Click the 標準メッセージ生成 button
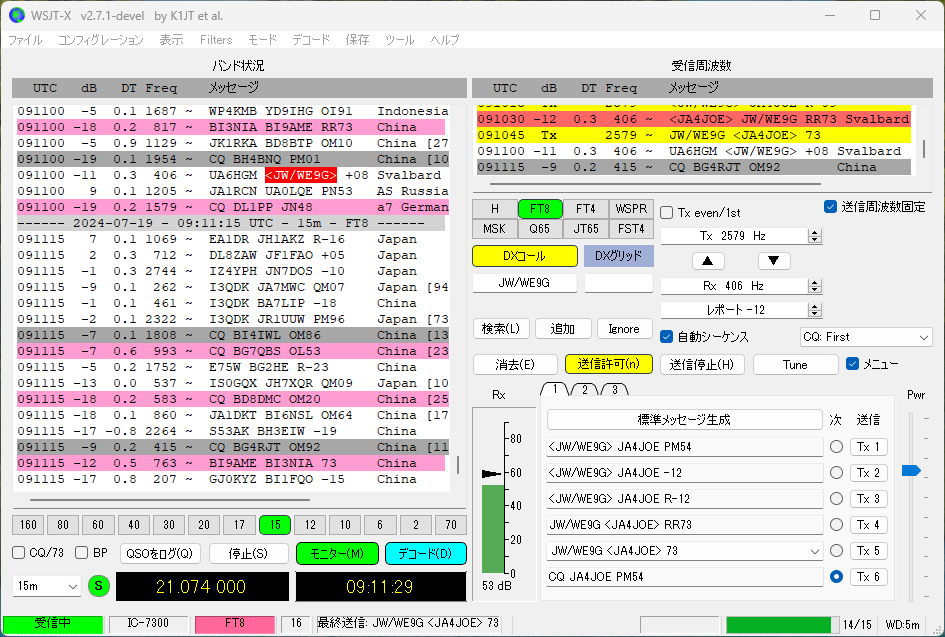Viewport: 945px width, 637px height. pos(685,419)
